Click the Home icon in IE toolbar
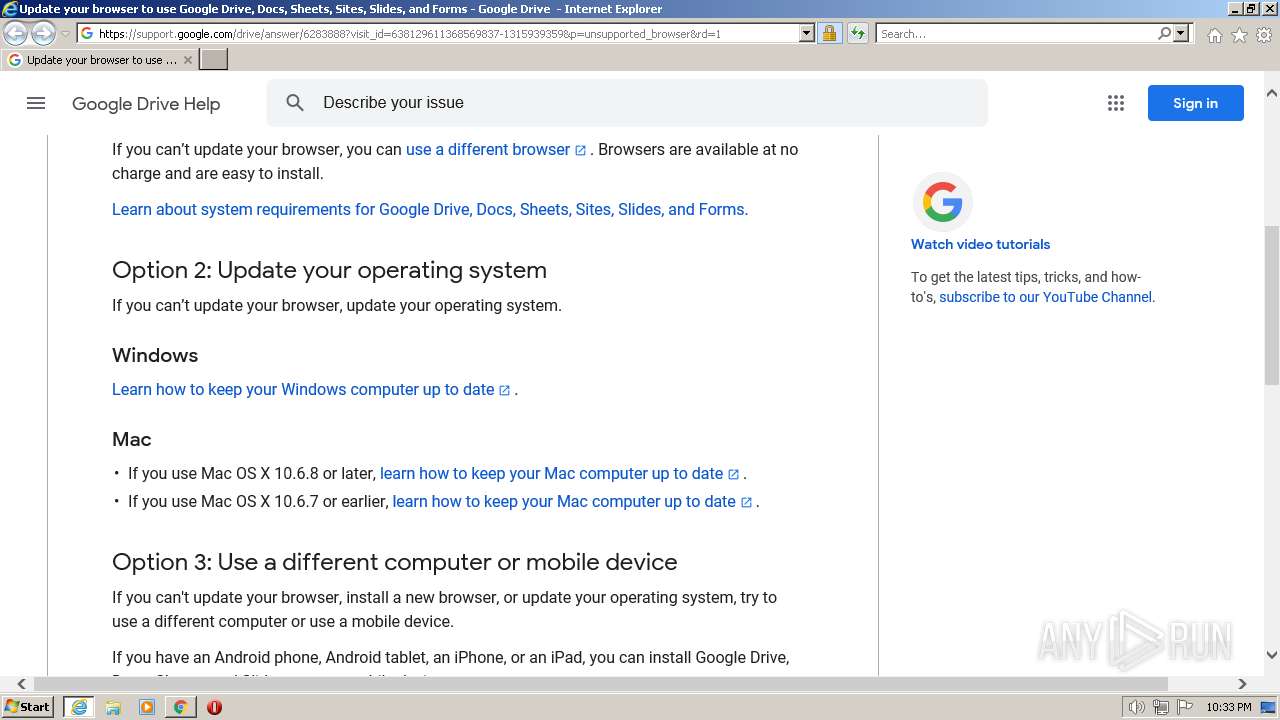 1214,35
